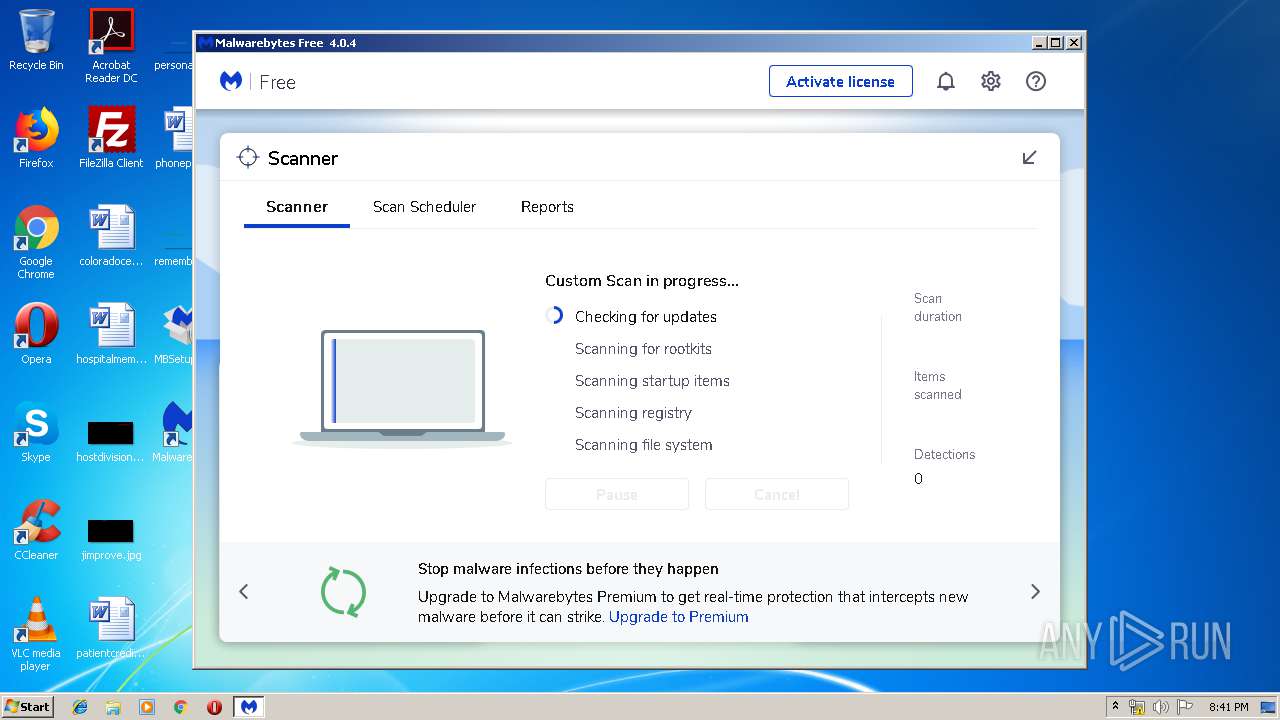Open Chrome from the taskbar
This screenshot has width=1280, height=720.
click(x=180, y=706)
